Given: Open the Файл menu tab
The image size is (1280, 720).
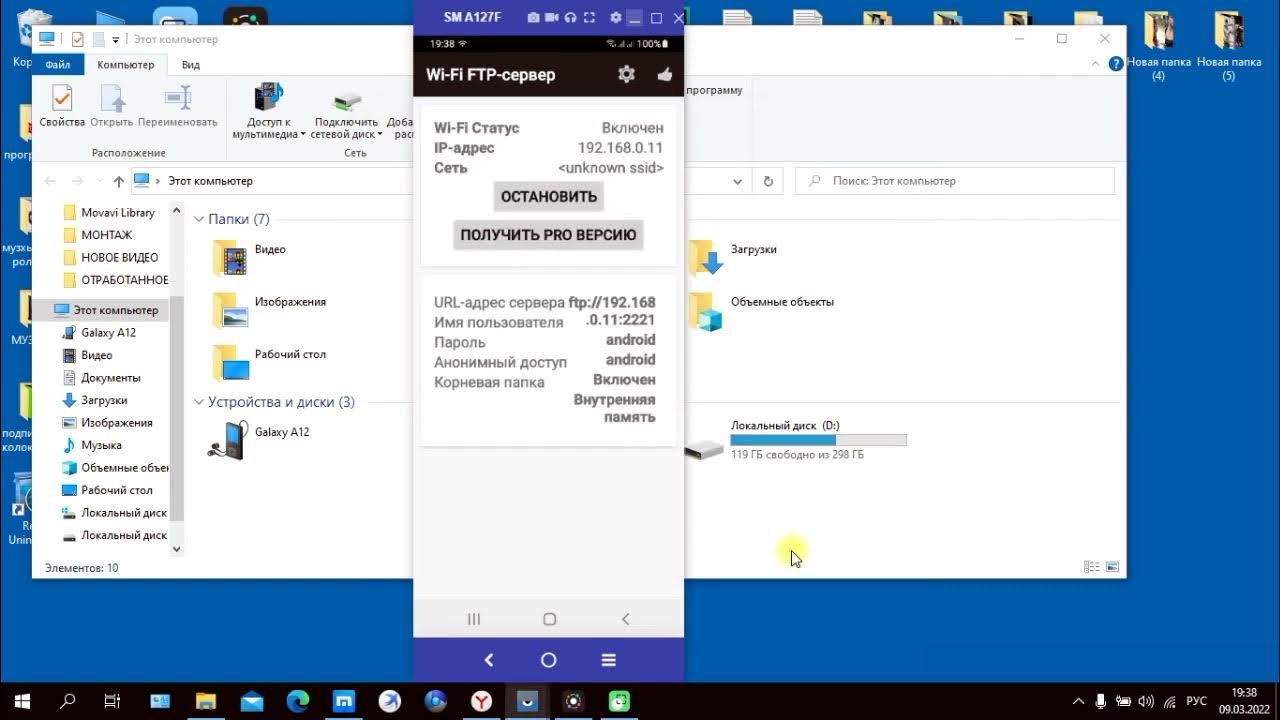Looking at the screenshot, I should coord(58,65).
